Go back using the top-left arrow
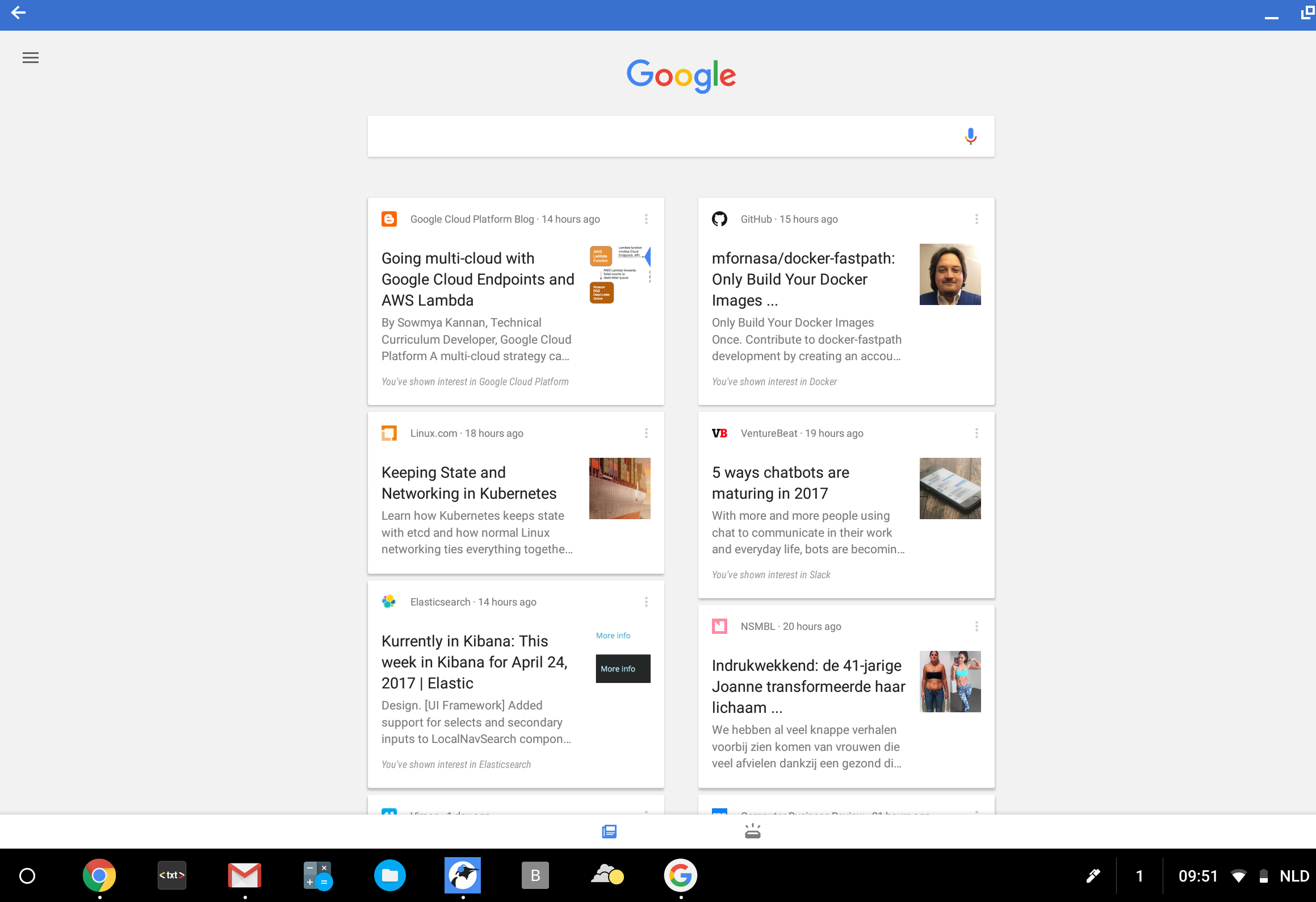The image size is (1316, 902). [x=18, y=12]
